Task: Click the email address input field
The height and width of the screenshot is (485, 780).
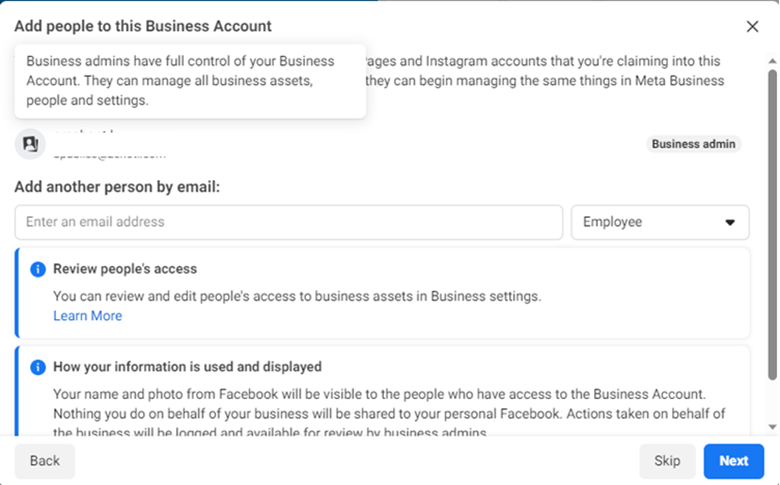Action: (289, 222)
